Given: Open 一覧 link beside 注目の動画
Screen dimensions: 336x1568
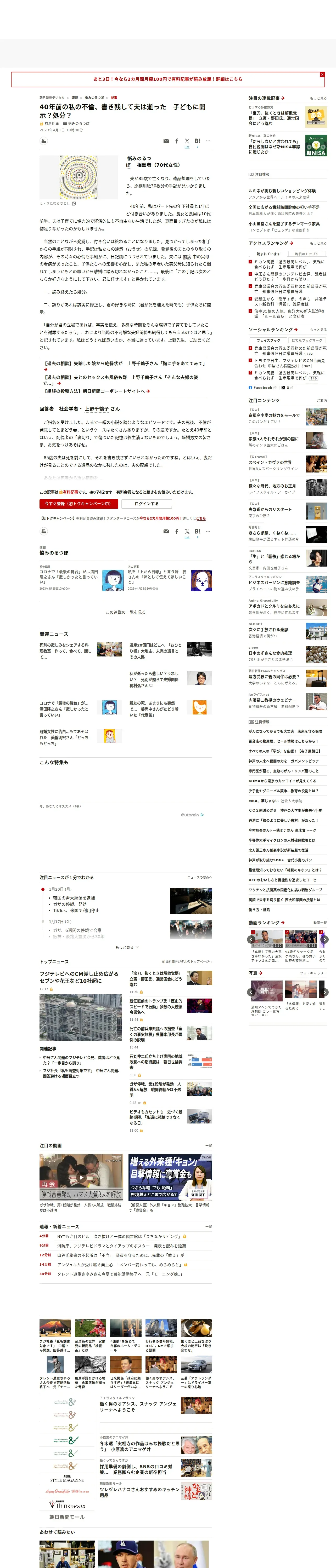Looking at the screenshot, I should [x=209, y=1146].
